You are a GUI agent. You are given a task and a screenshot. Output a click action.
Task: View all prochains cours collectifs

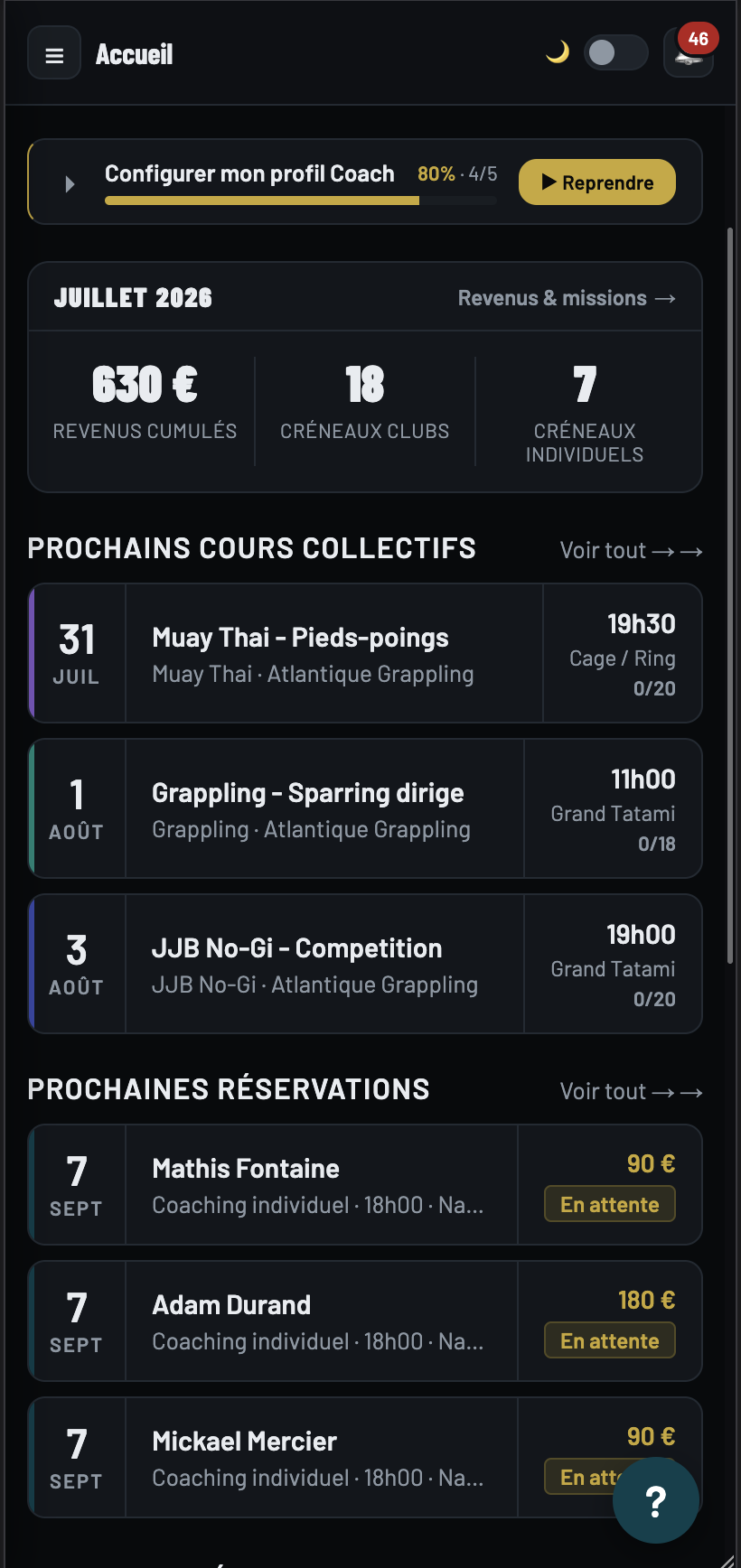point(631,550)
